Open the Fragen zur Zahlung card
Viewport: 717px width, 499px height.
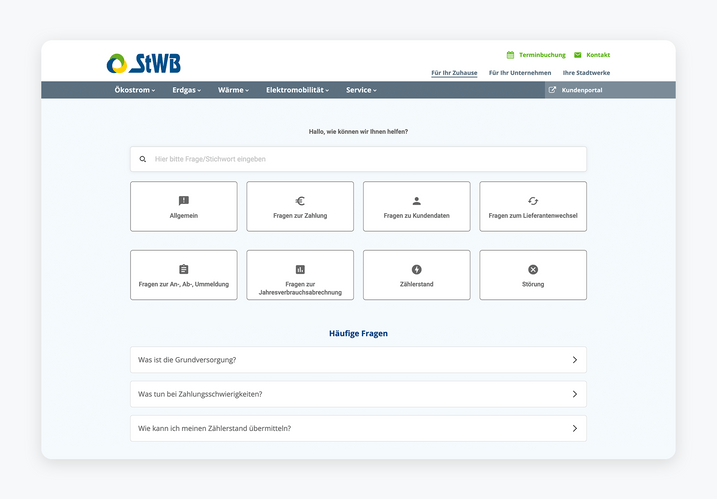300,206
